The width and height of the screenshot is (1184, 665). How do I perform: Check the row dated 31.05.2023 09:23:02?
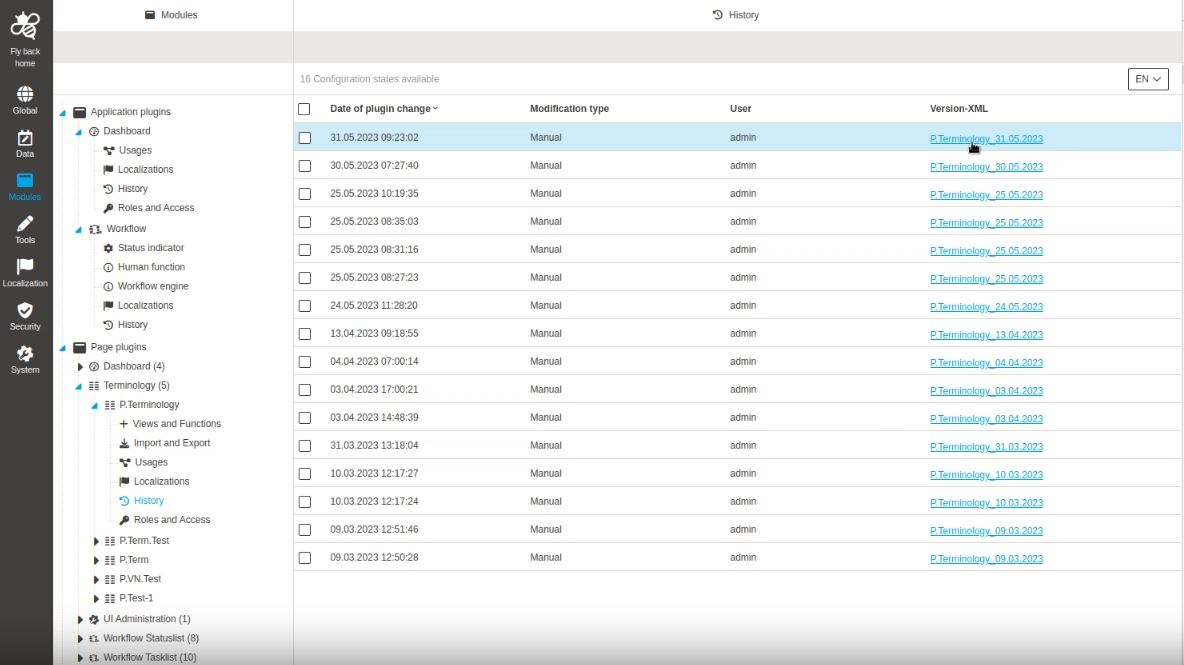[x=304, y=138]
